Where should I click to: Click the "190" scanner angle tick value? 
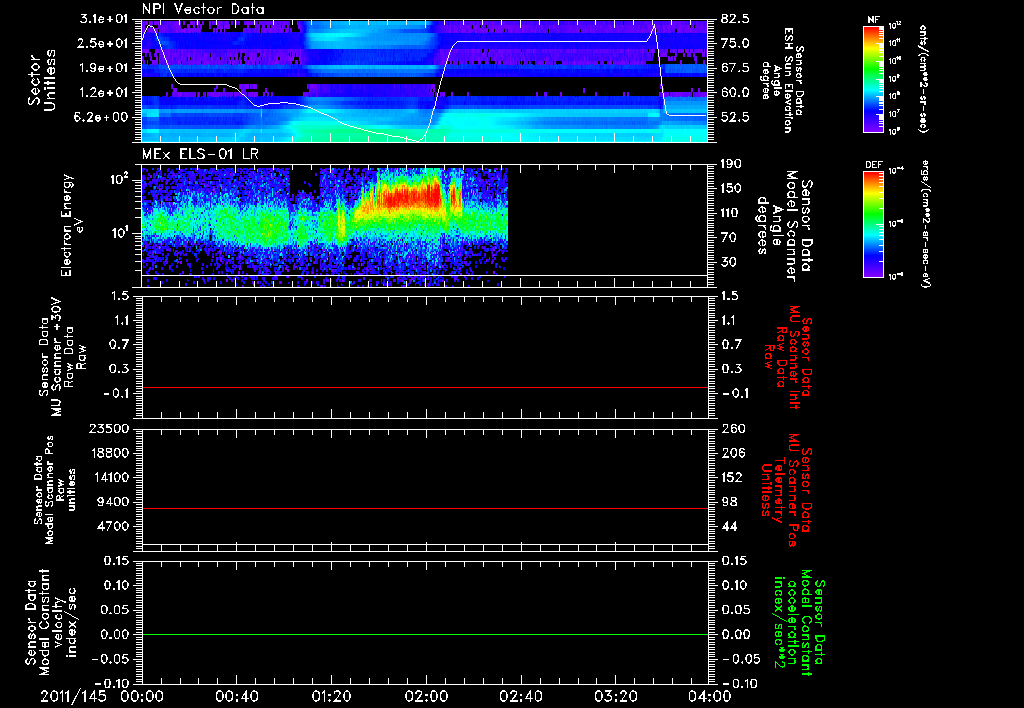pyautogui.click(x=731, y=164)
